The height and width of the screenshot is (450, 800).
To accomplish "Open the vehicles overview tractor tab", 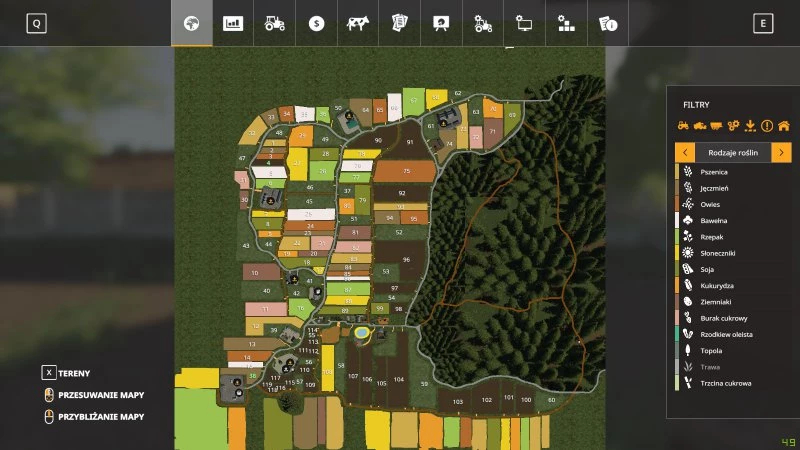I will (275, 23).
